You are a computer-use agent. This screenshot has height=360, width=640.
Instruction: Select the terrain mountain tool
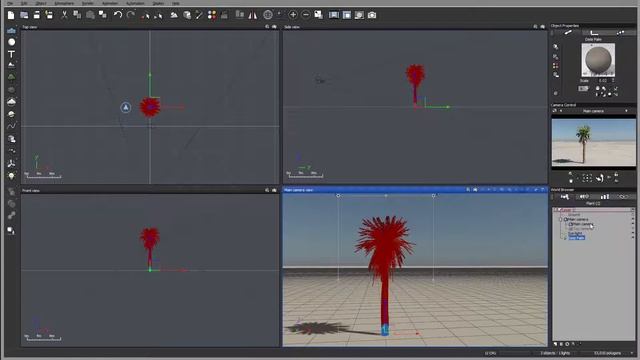[x=11, y=65]
